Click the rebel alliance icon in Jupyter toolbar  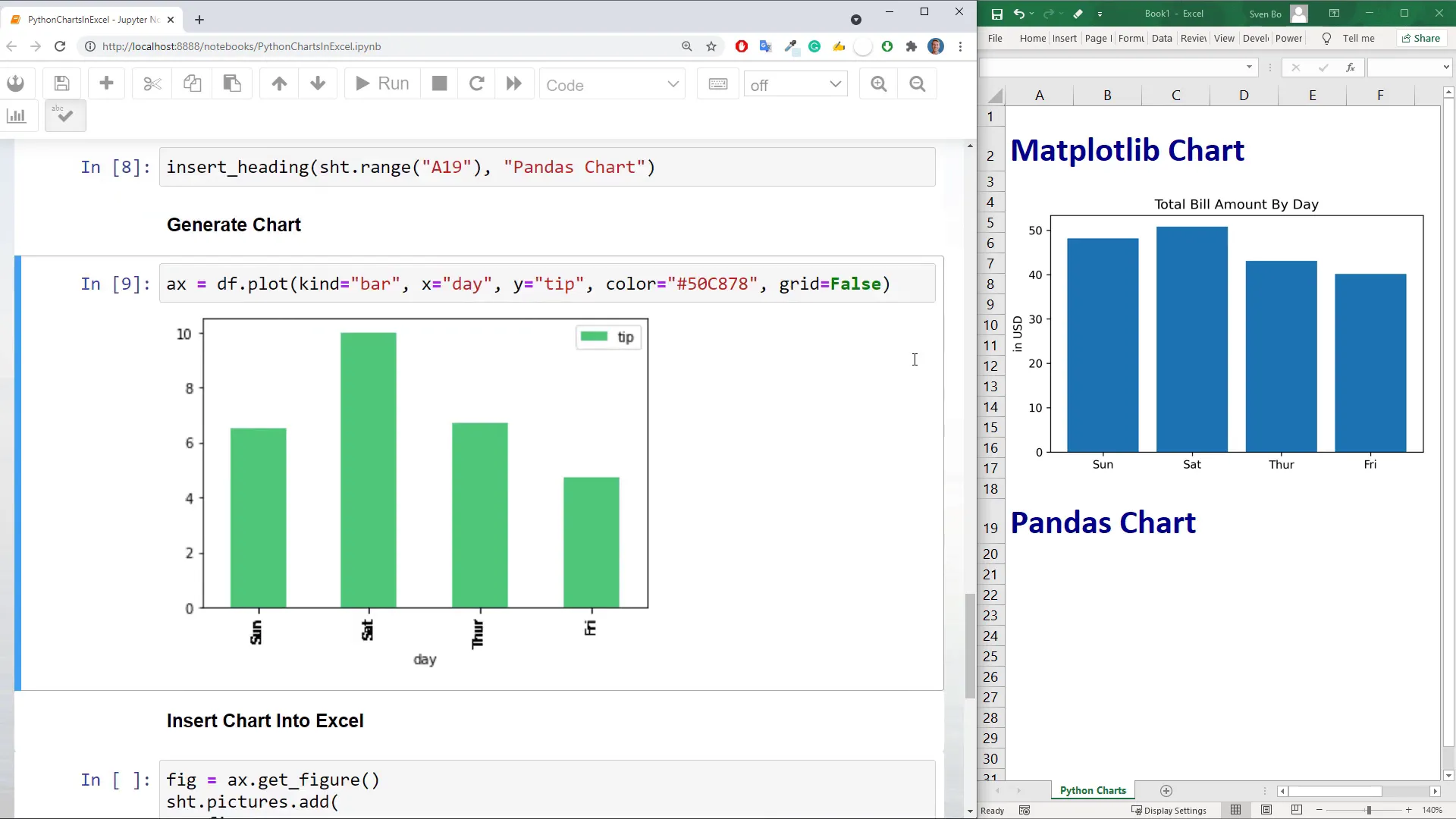tap(16, 84)
